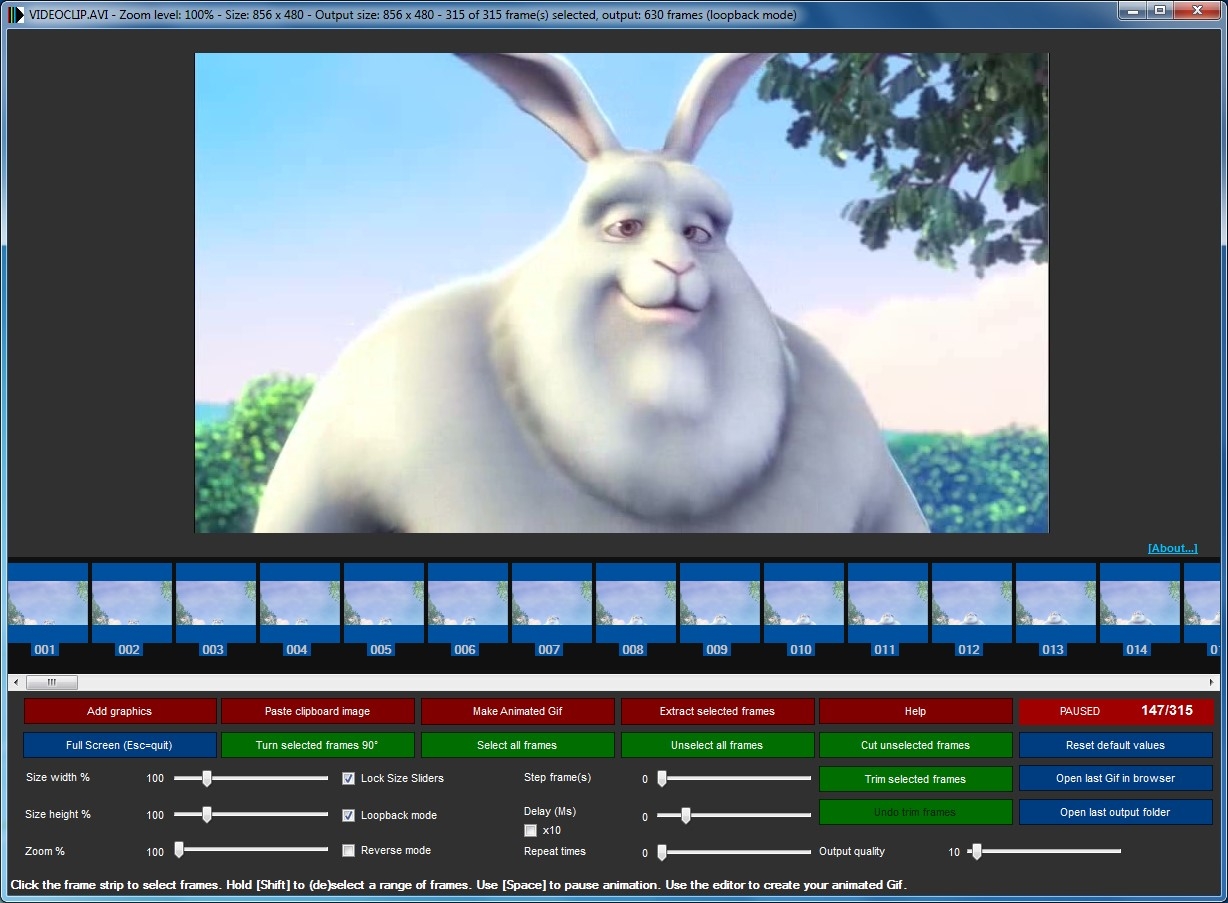The width and height of the screenshot is (1228, 903).
Task: Check the x10 delay multiplier box
Action: pos(531,830)
